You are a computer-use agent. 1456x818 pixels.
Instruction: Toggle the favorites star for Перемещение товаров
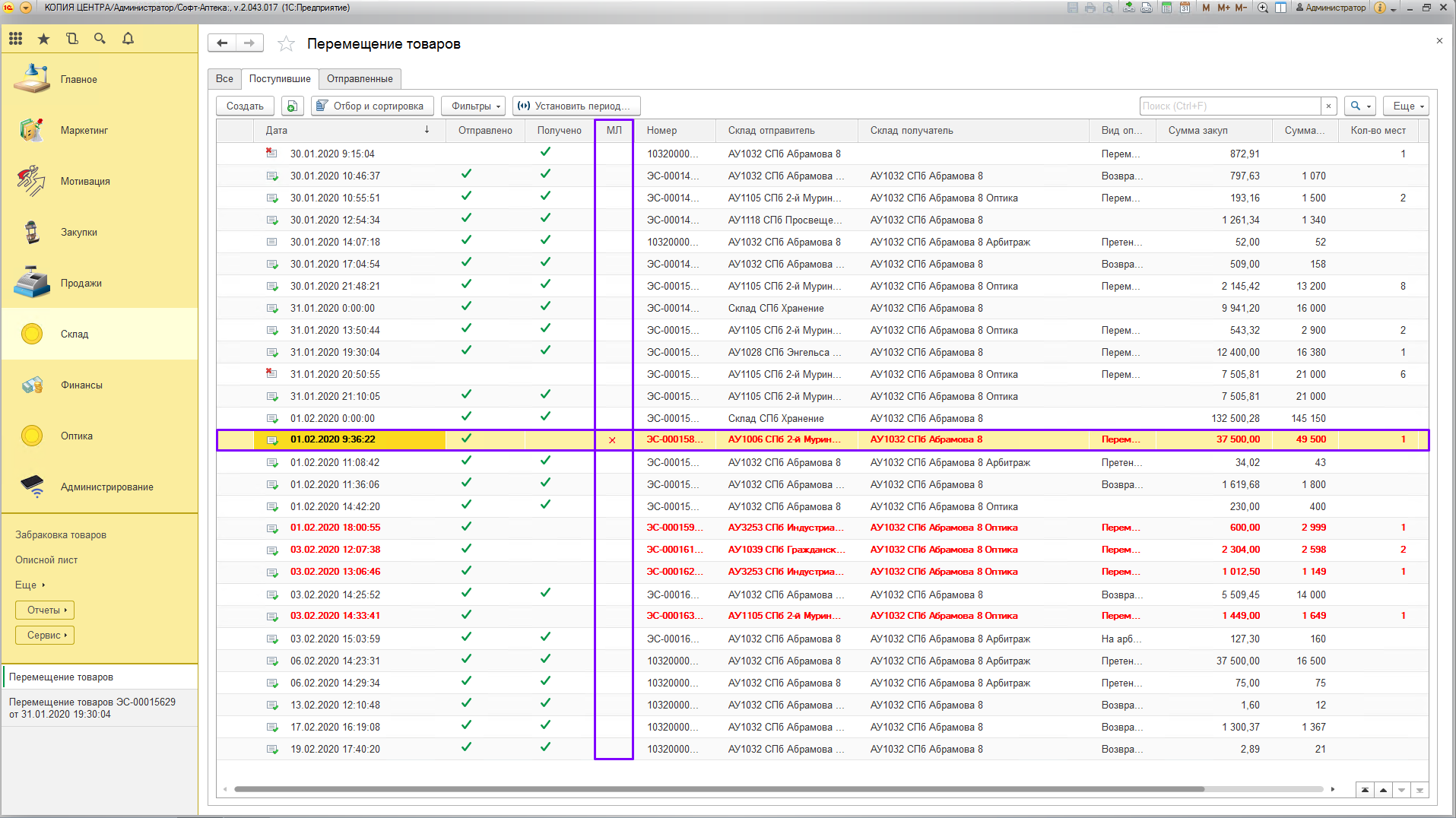pos(286,44)
